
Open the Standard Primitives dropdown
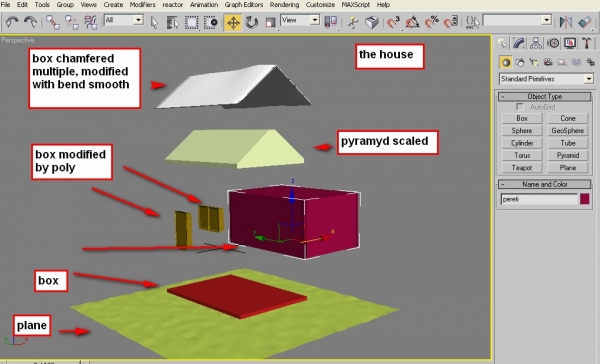(546, 79)
